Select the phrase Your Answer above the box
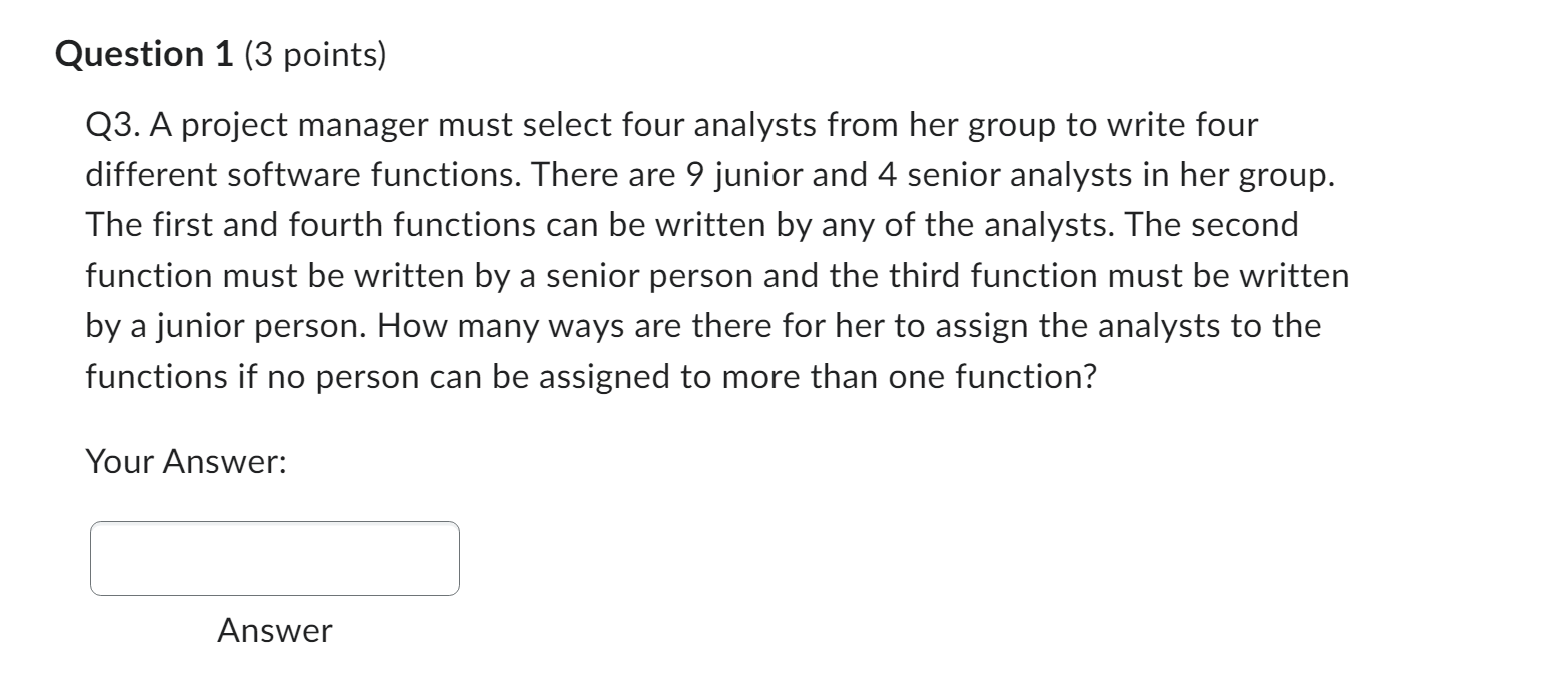Screen dimensions: 1546x700 point(186,461)
